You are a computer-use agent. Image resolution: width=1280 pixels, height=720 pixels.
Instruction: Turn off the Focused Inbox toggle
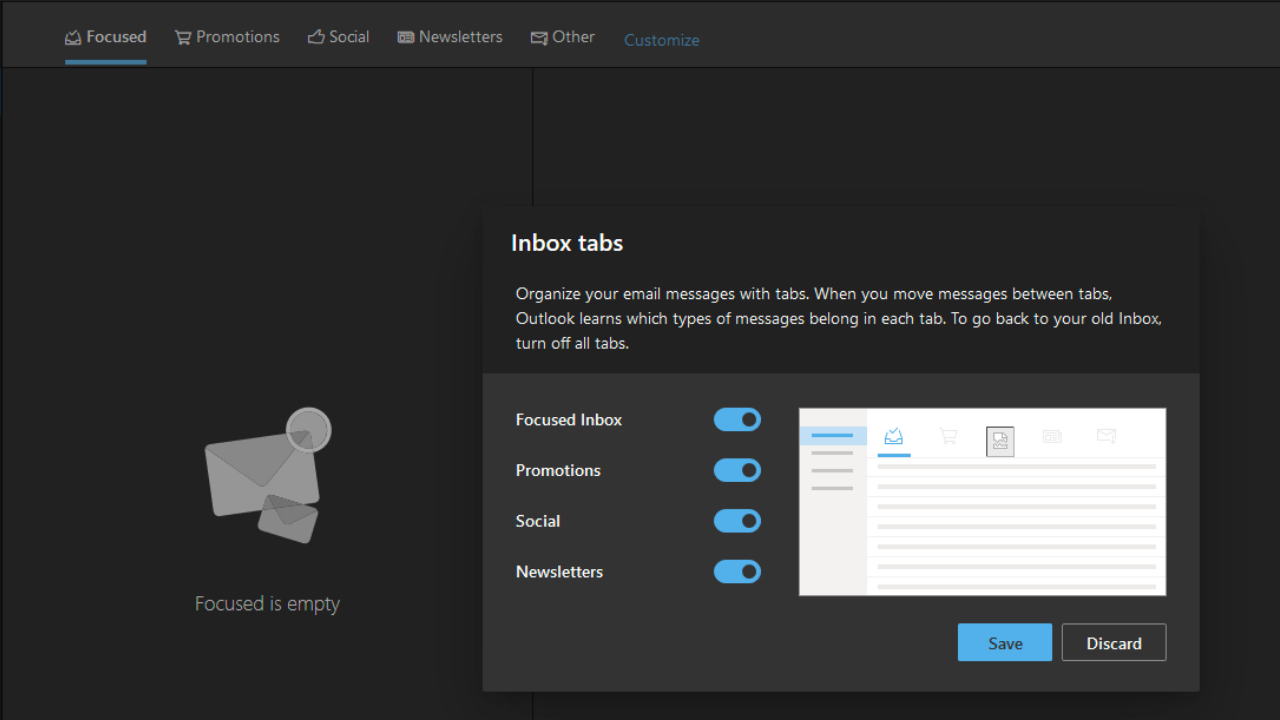point(737,420)
